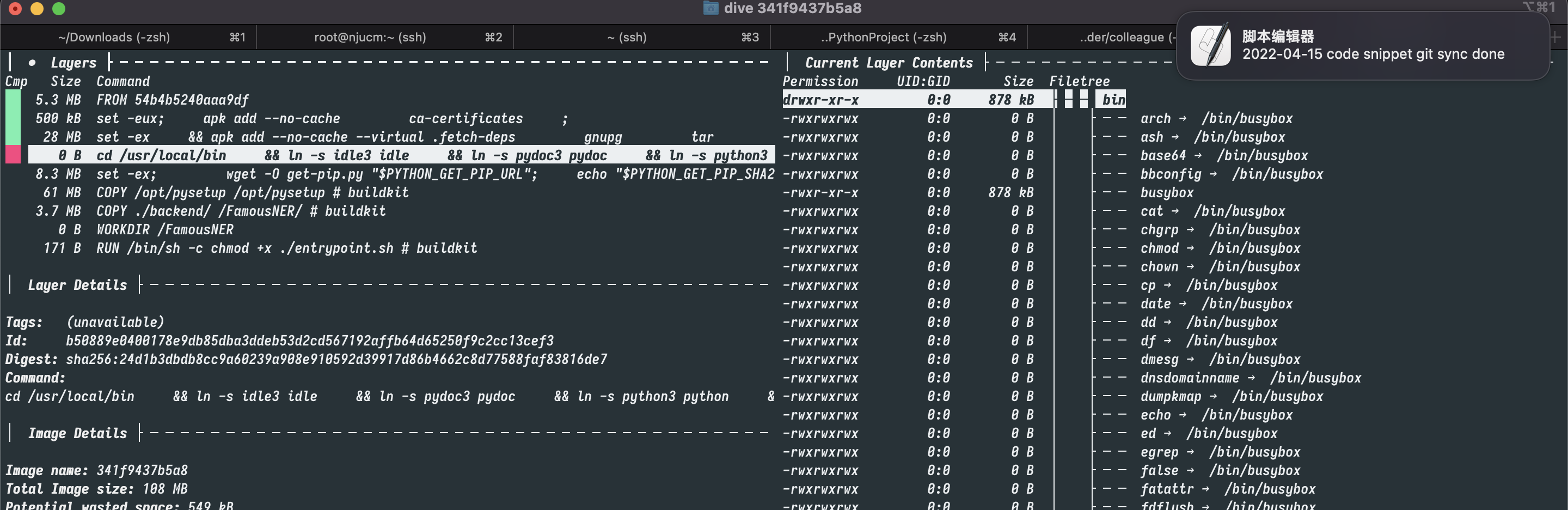Switch to the ~ (ssh) terminal tab
The height and width of the screenshot is (510, 1568).
641,37
